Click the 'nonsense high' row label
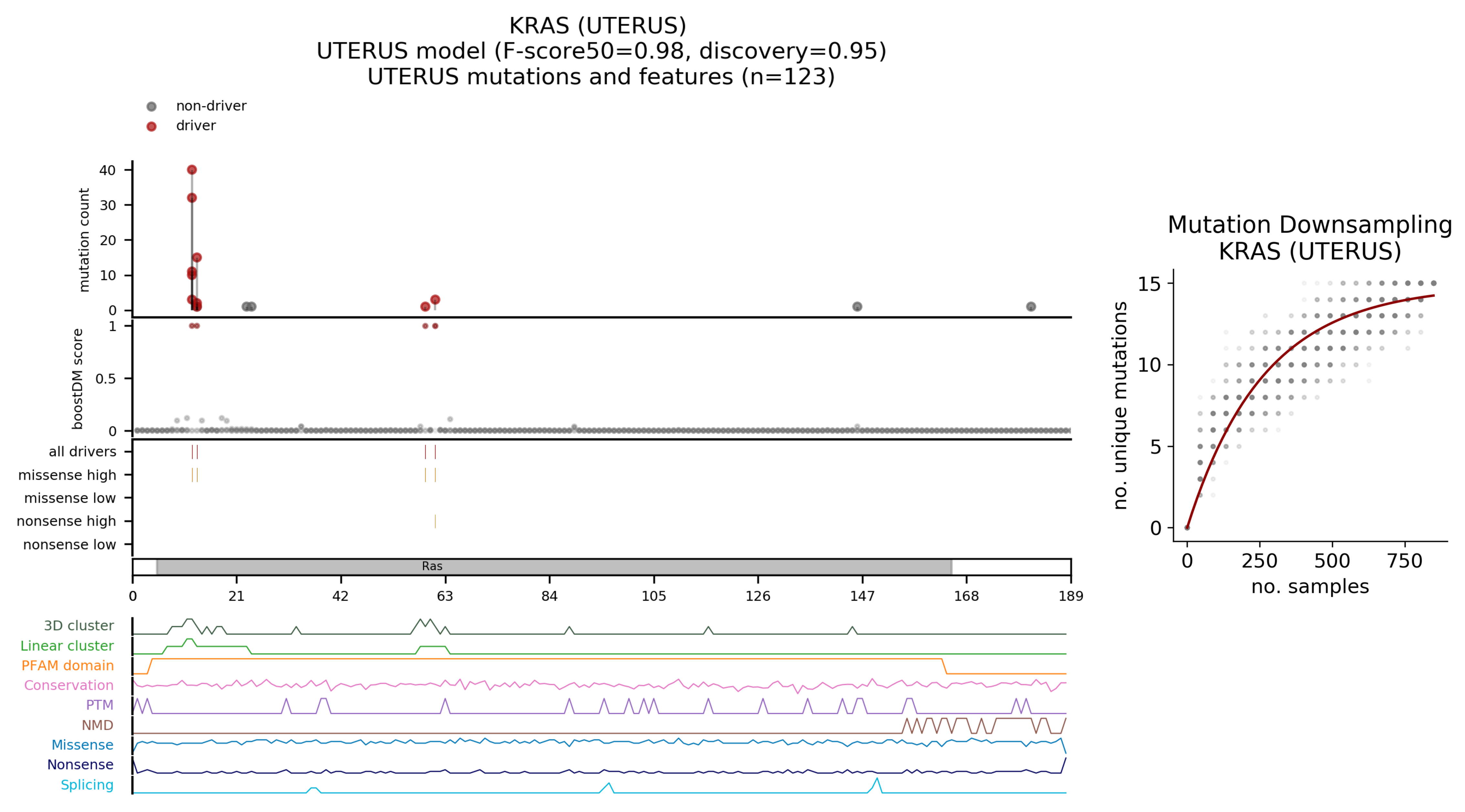Viewport: 1465px width, 812px height. click(x=66, y=521)
